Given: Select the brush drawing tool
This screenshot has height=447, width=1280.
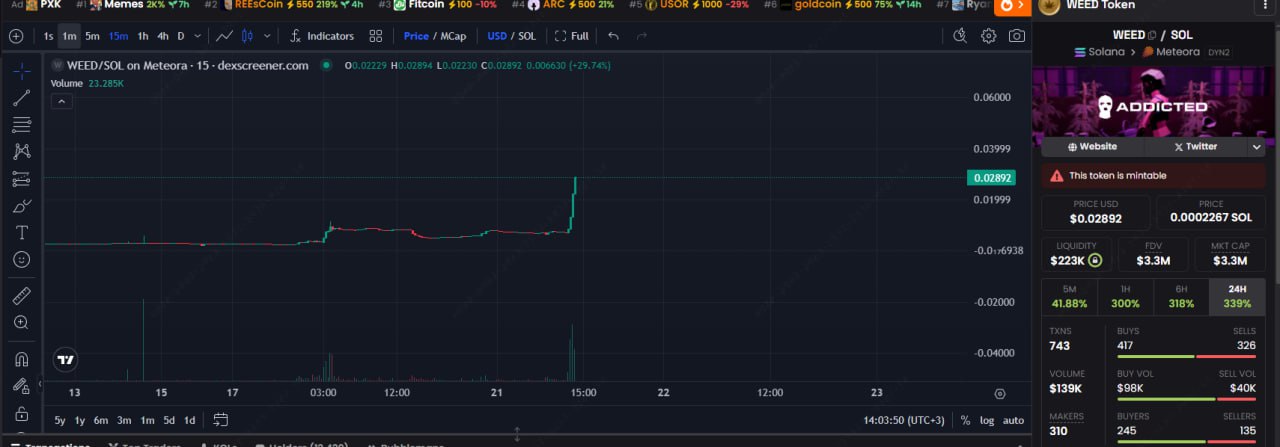Looking at the screenshot, I should pos(21,206).
